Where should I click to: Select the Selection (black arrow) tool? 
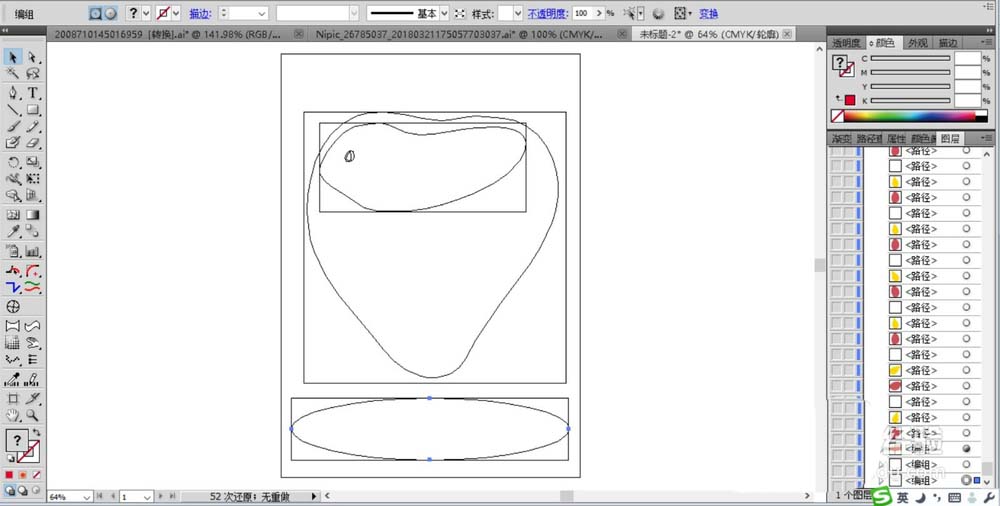[x=13, y=57]
